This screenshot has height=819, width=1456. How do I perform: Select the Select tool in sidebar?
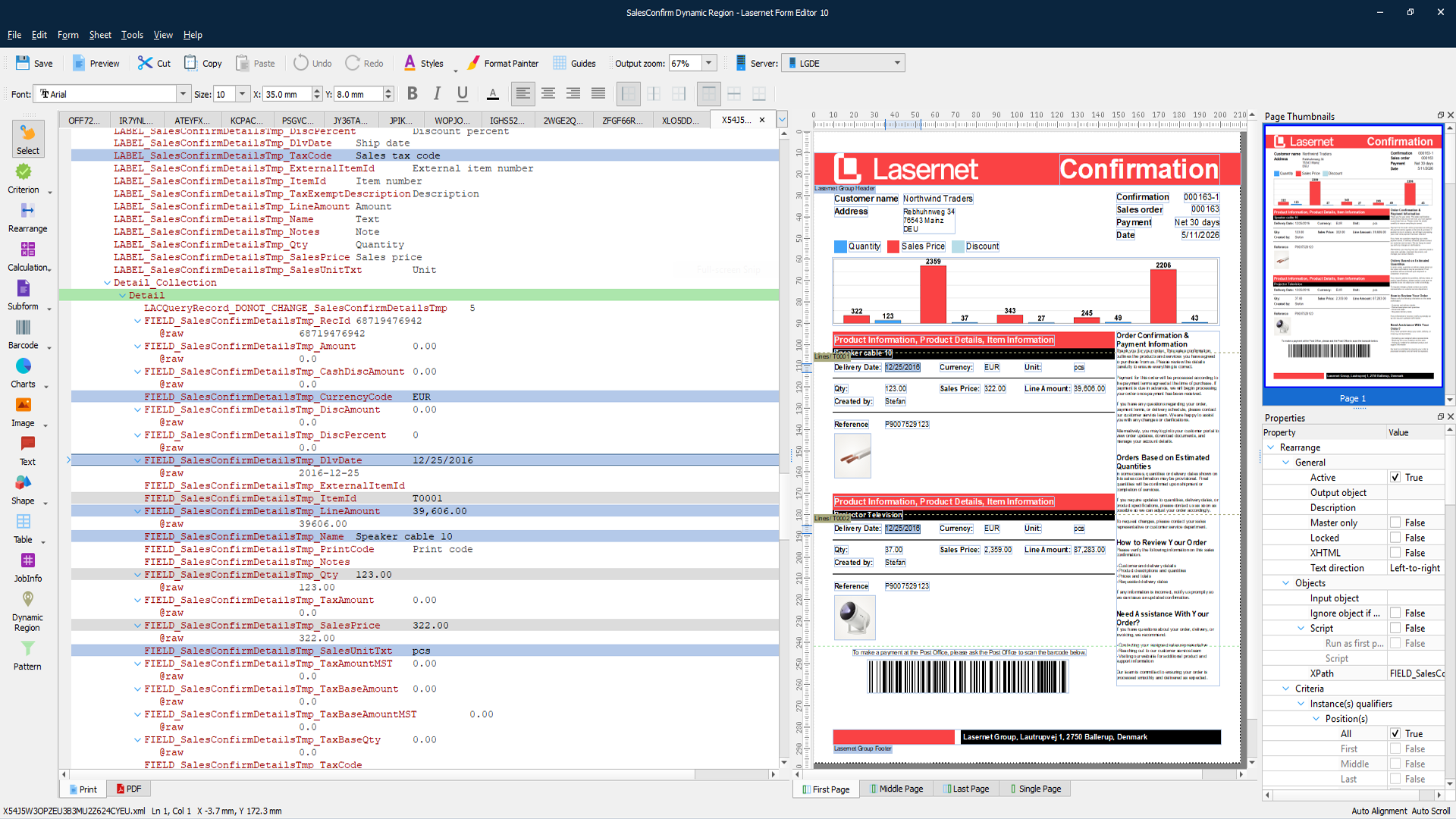pyautogui.click(x=27, y=140)
